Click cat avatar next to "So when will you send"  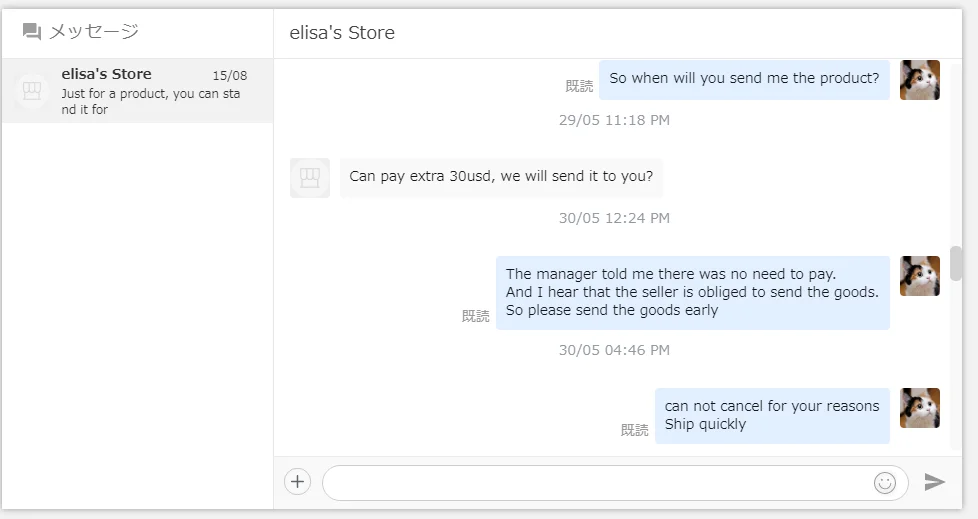(x=919, y=80)
